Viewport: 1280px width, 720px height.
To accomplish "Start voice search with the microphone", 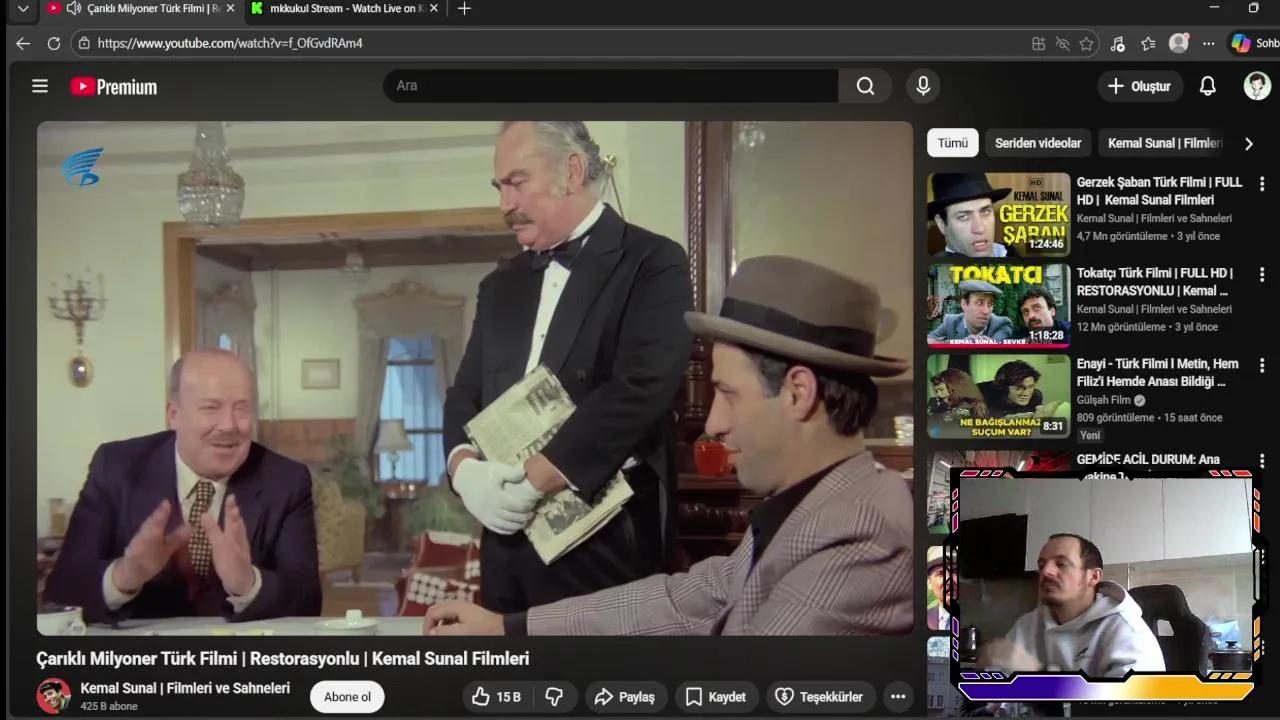I will 923,86.
